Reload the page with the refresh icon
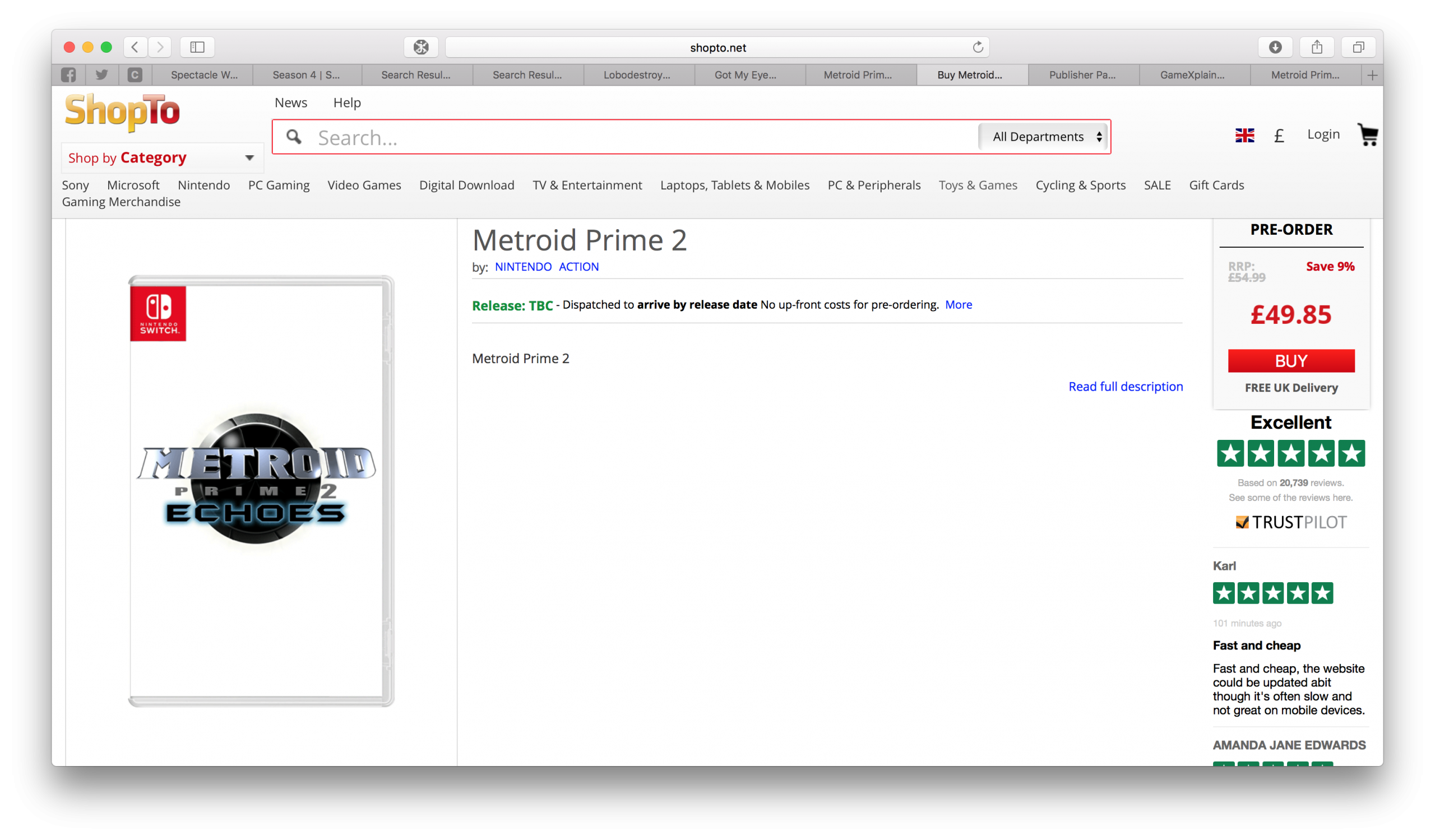 point(978,47)
